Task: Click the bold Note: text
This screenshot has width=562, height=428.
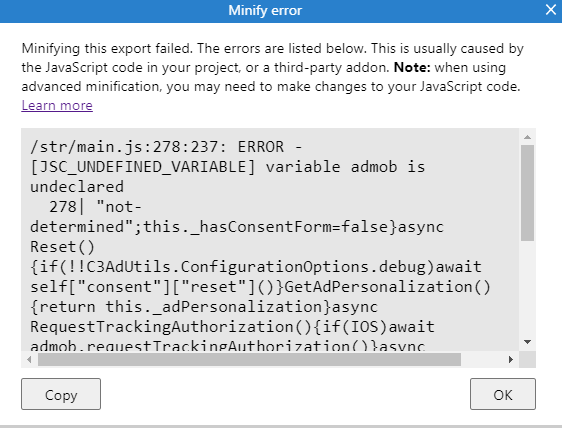Action: click(x=412, y=67)
